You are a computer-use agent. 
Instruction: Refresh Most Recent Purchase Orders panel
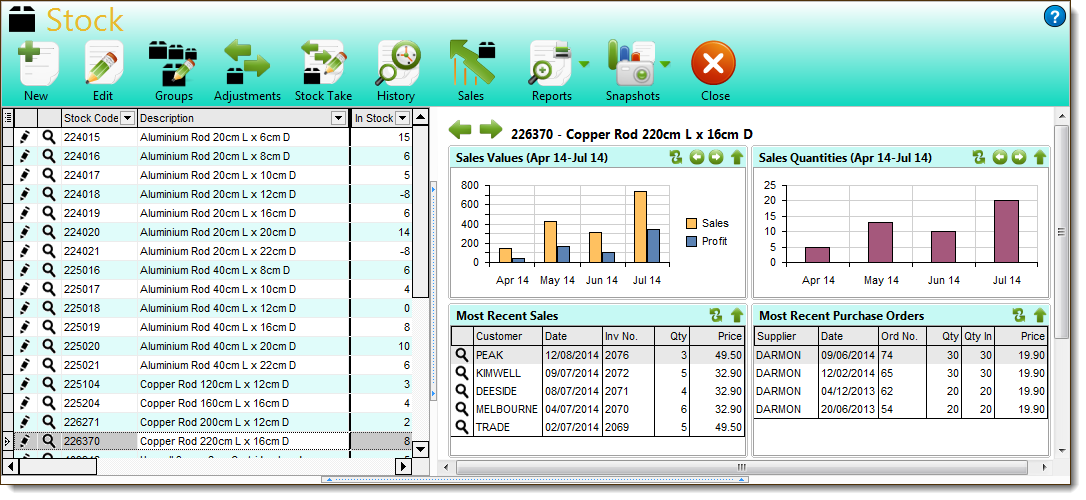(1019, 316)
